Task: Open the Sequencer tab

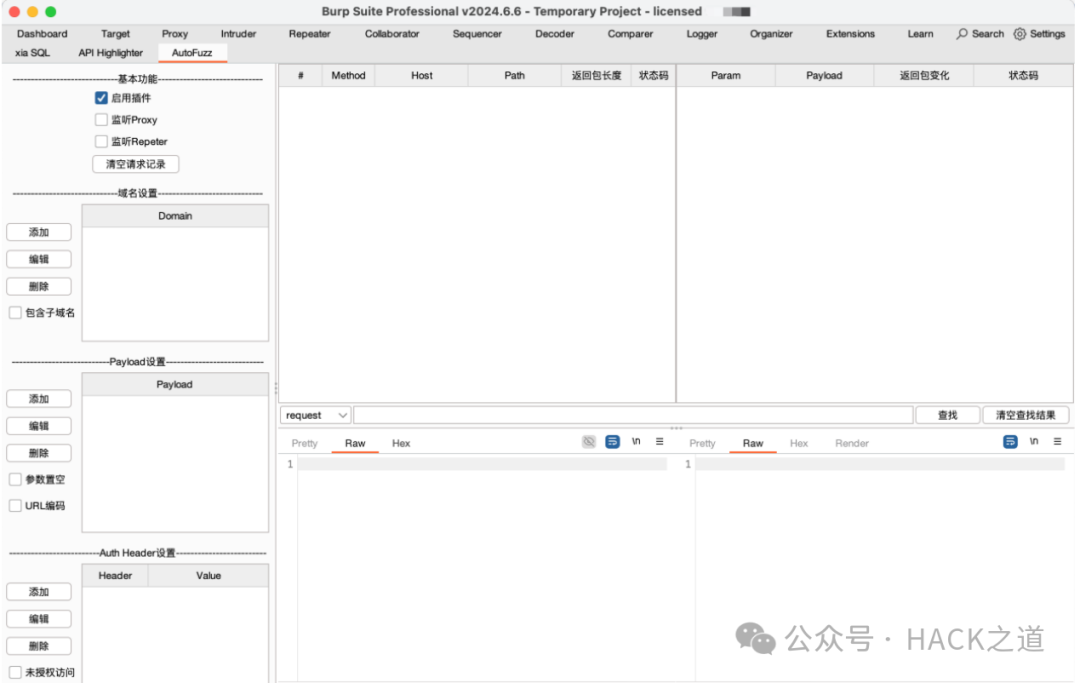Action: tap(477, 34)
